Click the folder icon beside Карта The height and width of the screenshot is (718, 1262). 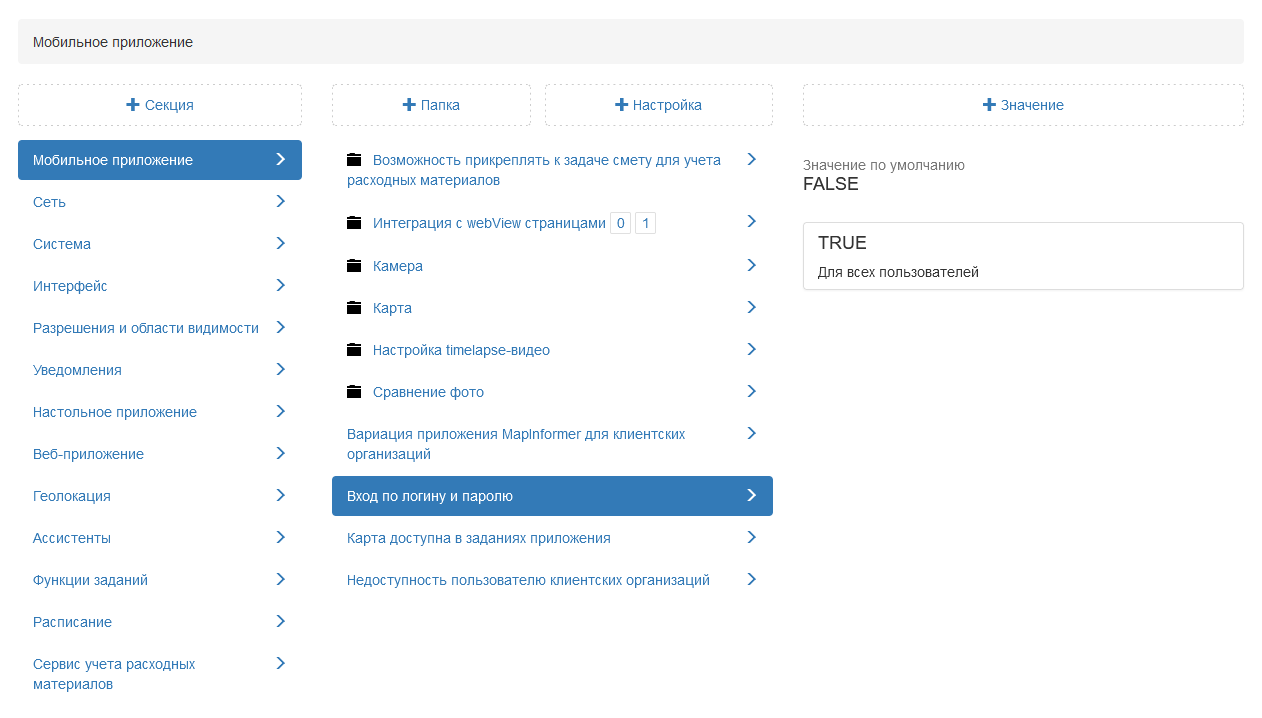[354, 308]
